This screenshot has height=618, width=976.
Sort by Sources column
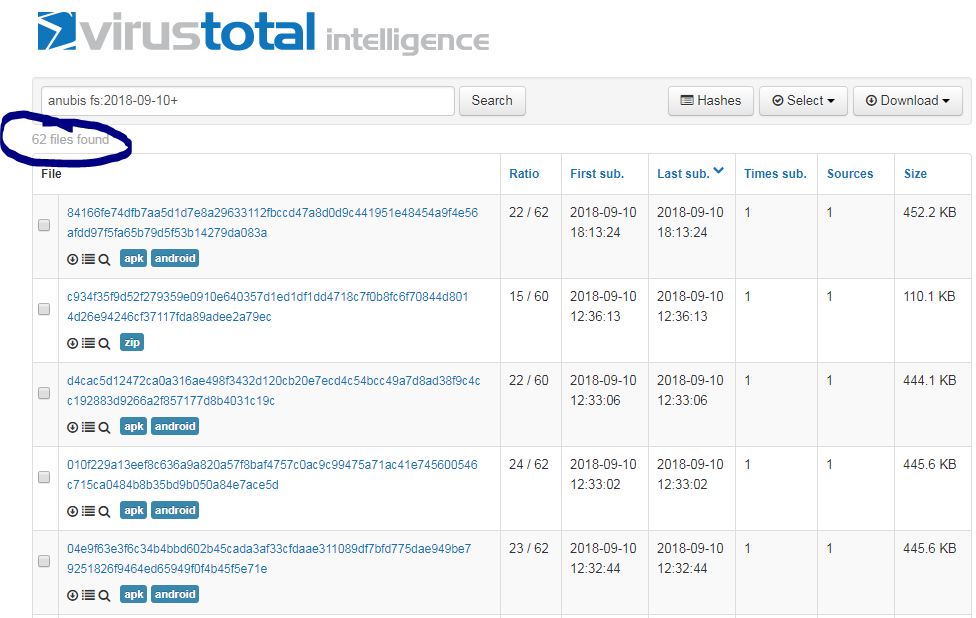(850, 174)
